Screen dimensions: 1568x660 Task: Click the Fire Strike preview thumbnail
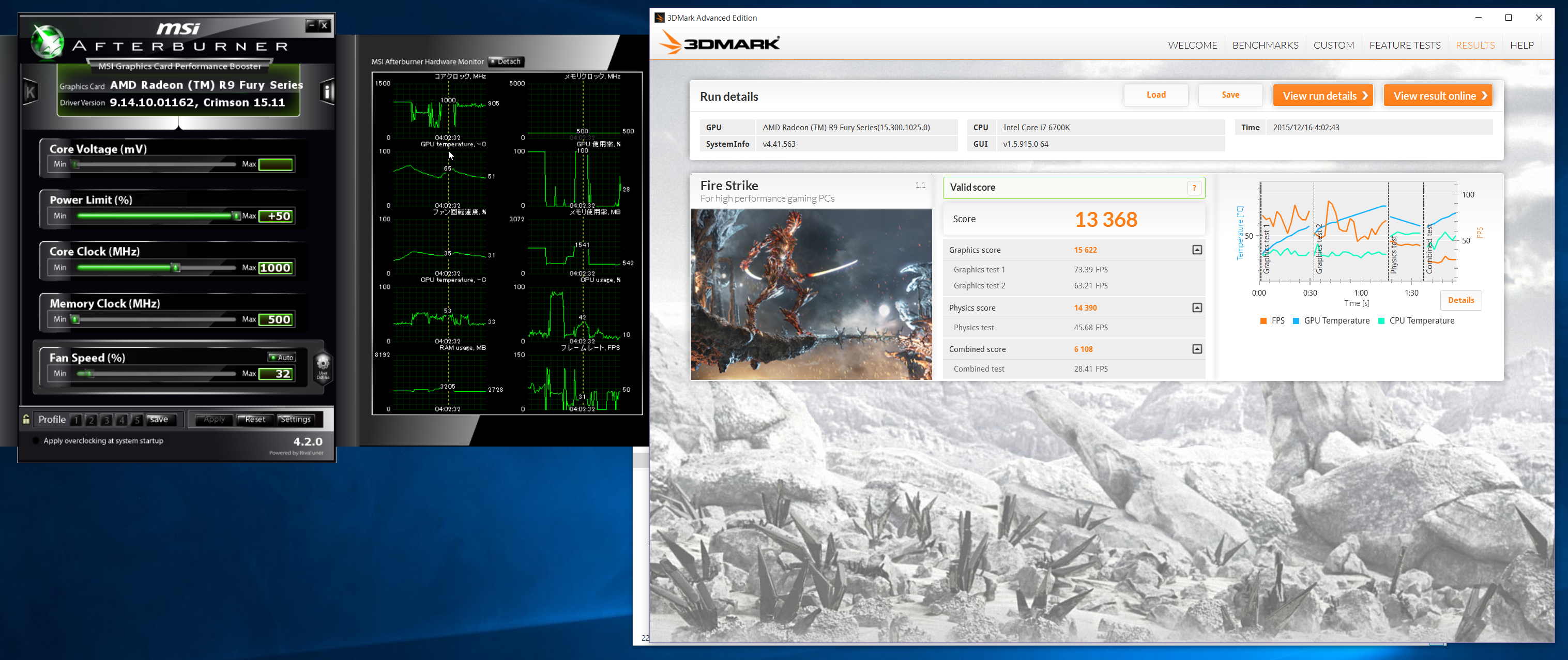tap(811, 295)
